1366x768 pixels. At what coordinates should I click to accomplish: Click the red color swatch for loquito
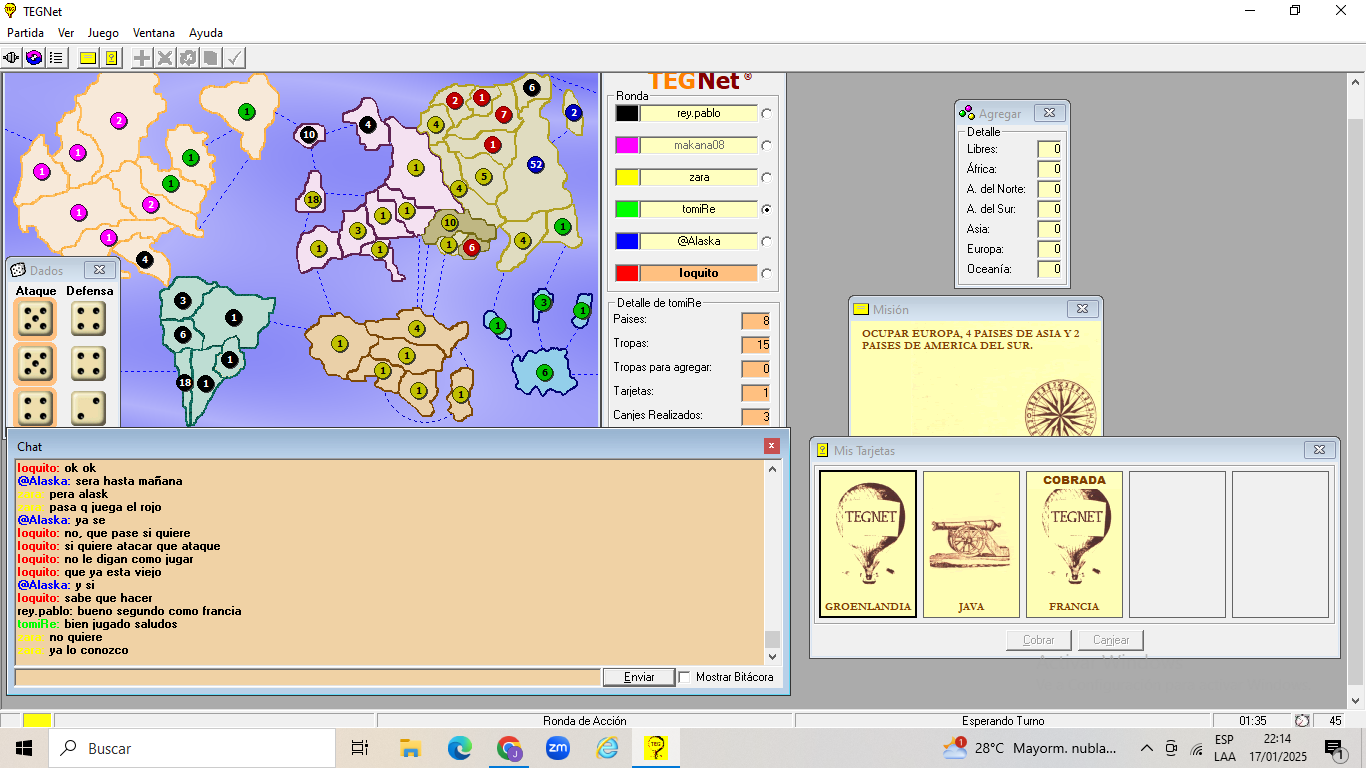pos(627,273)
